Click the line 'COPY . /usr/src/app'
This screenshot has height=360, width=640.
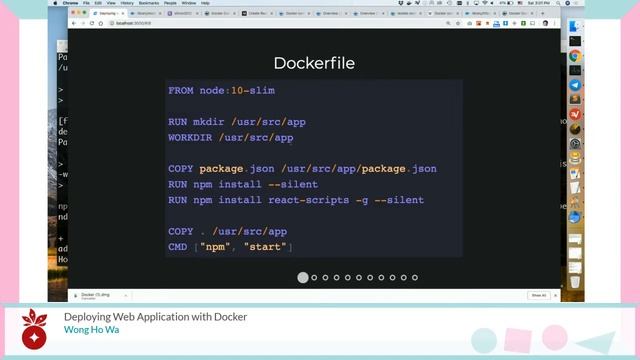tap(227, 231)
